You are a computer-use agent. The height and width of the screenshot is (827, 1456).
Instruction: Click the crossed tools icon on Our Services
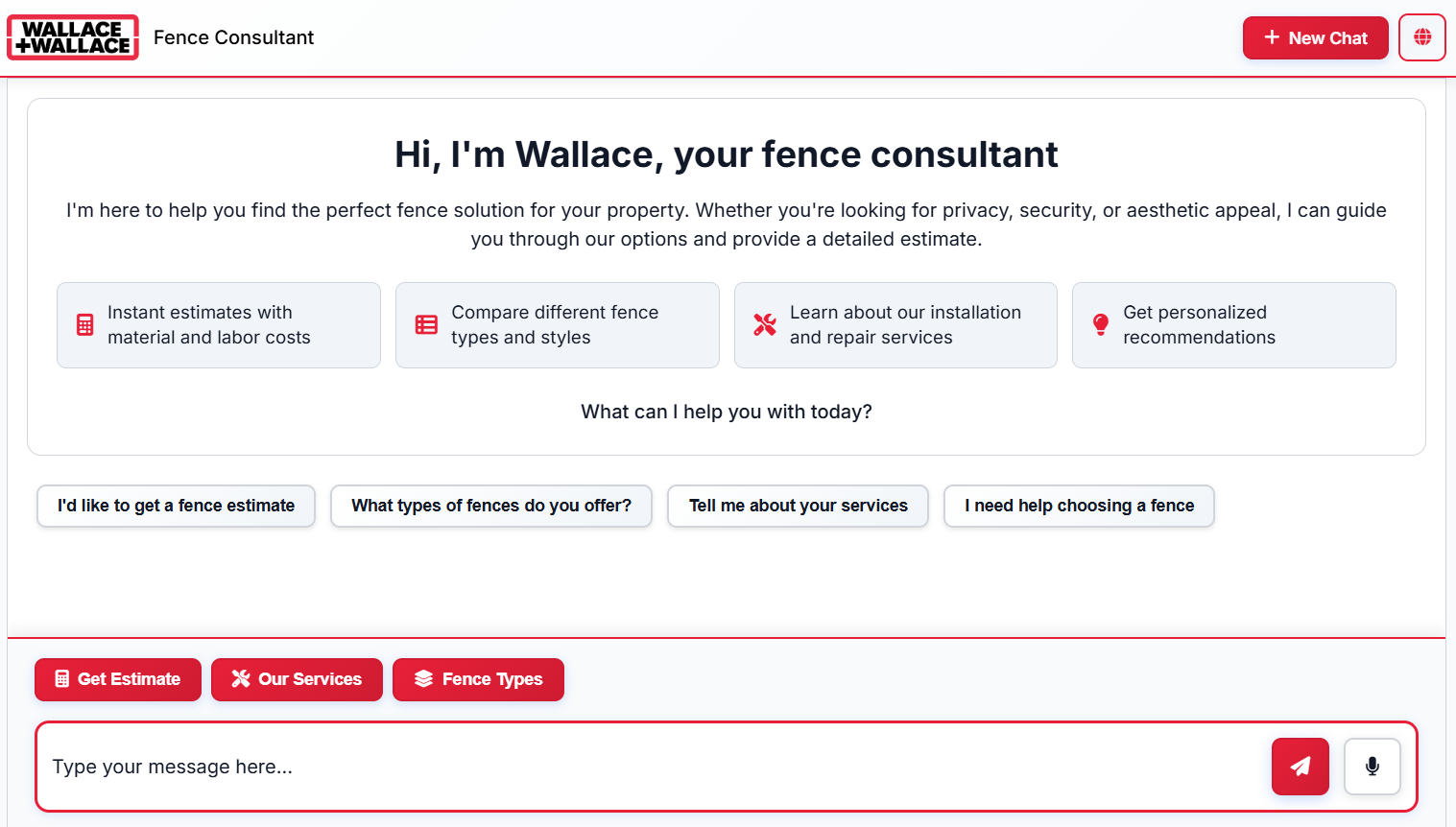click(240, 679)
